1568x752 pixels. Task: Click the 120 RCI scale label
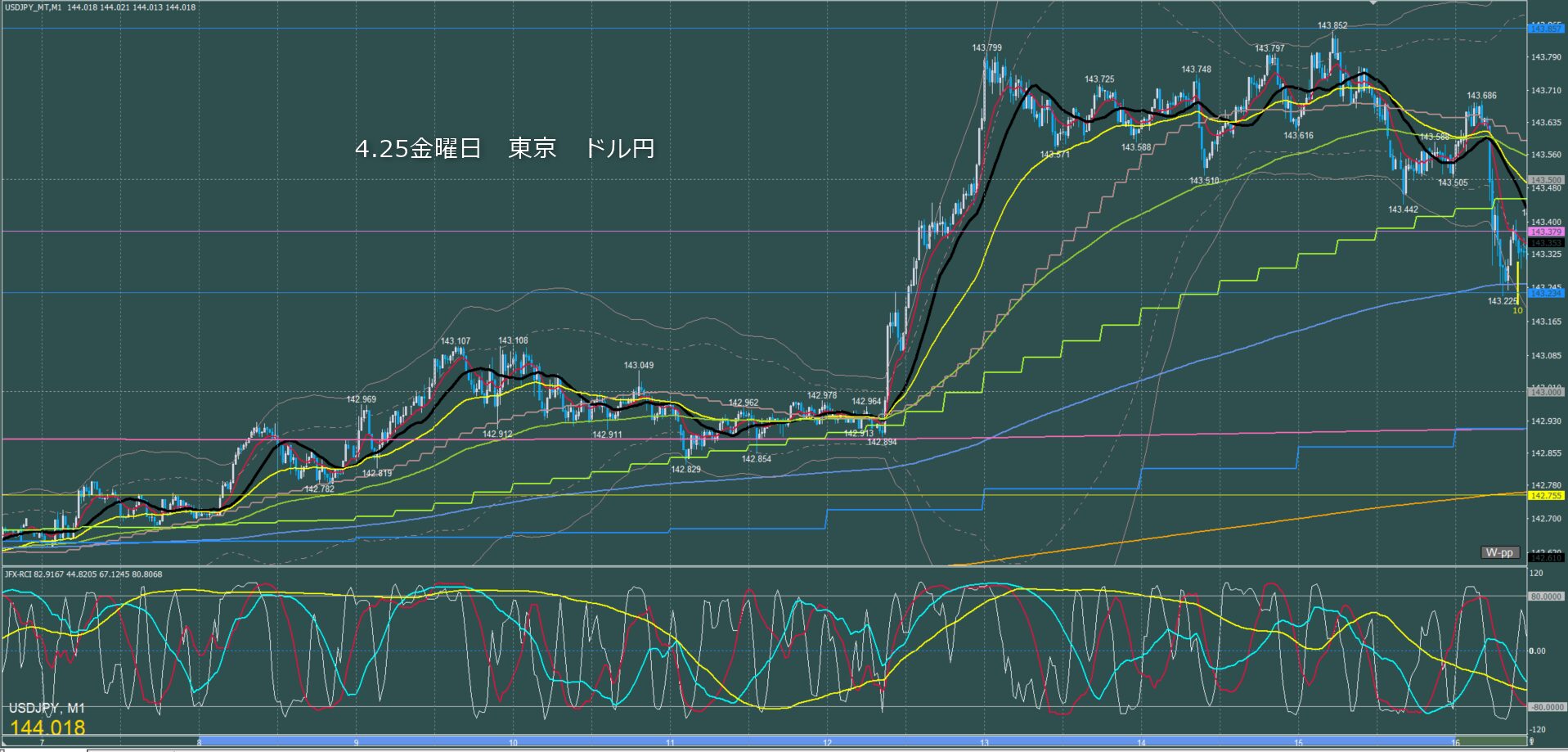click(1537, 574)
